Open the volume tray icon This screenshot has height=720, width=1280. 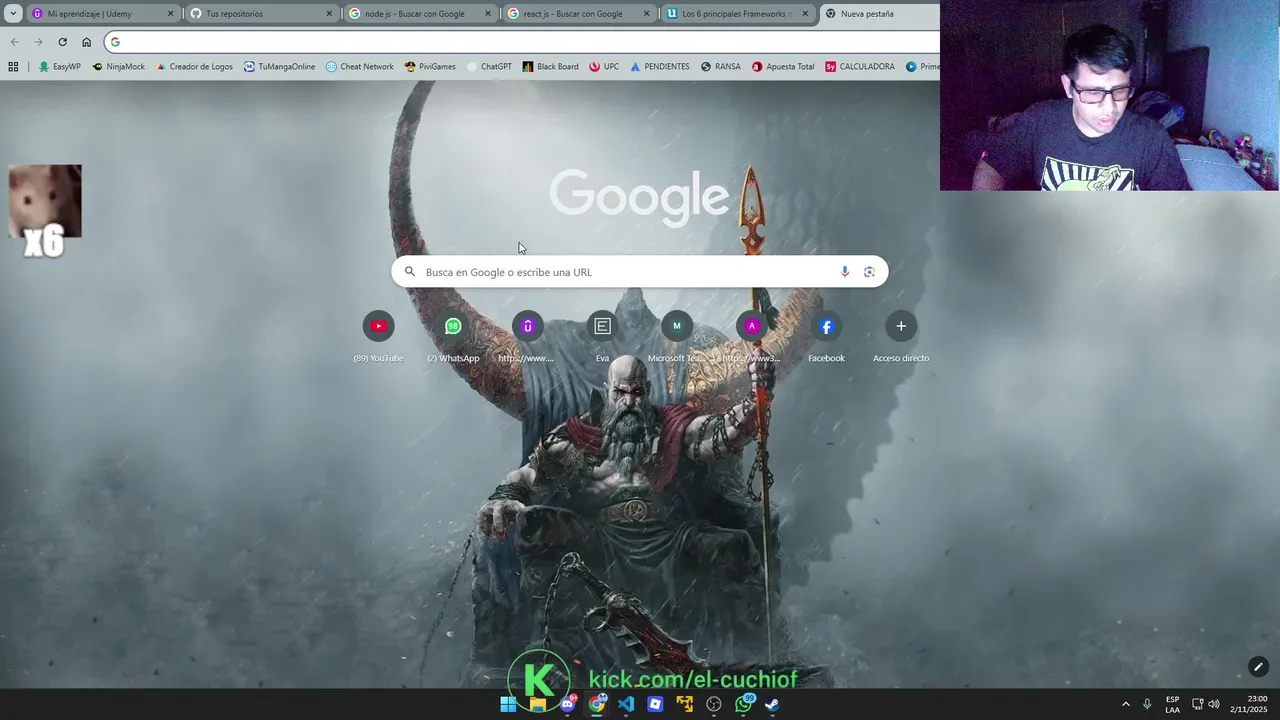point(1214,704)
